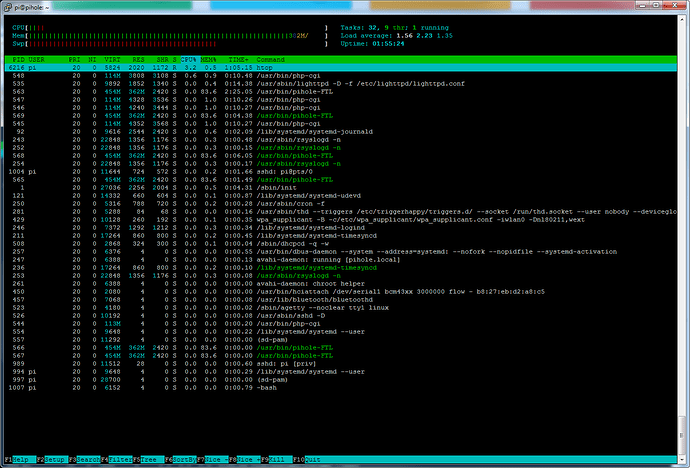Click F10 Quit to exit htop
The image size is (690, 468).
pyautogui.click(x=307, y=460)
